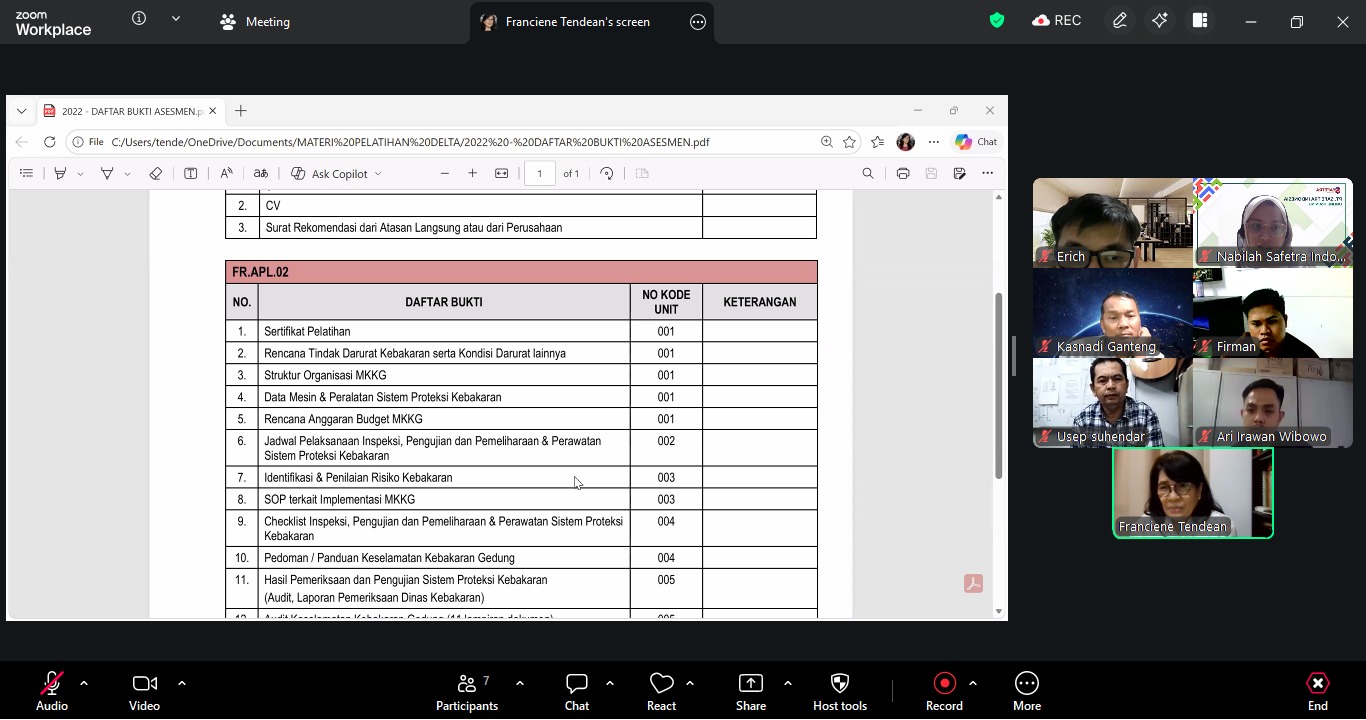Open the table of contents in the PDF viewer

[27, 173]
